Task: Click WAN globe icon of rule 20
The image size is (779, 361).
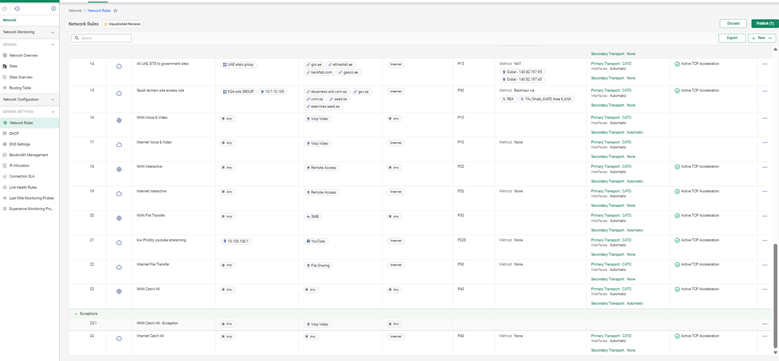Action: pos(119,218)
